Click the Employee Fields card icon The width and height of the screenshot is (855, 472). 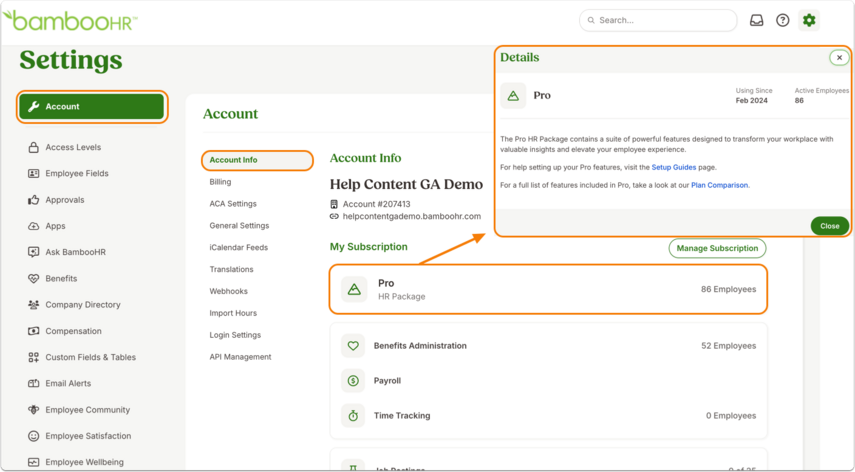tap(33, 174)
